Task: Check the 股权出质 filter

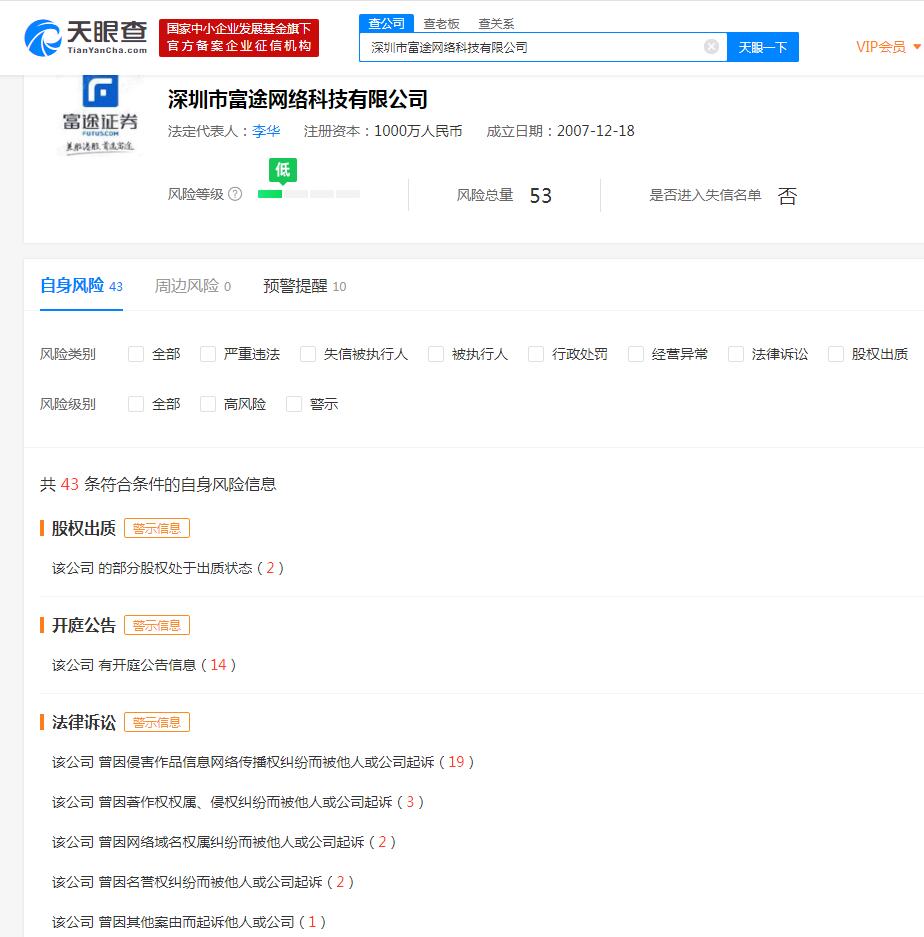Action: [x=836, y=354]
